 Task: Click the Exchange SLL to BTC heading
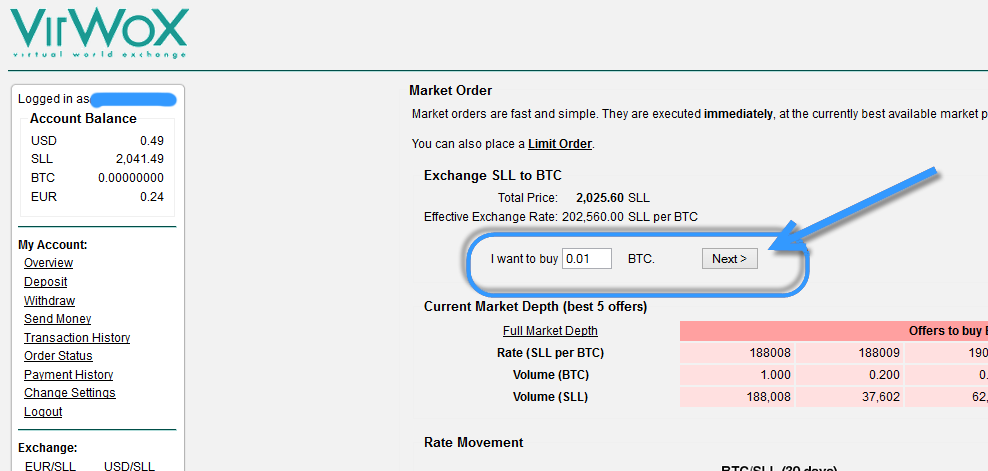493,175
